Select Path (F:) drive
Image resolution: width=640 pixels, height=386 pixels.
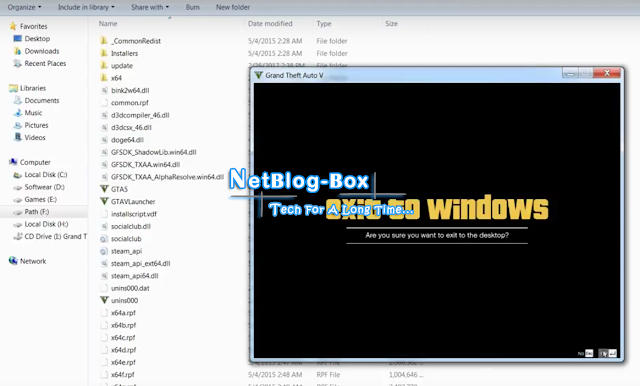[36, 212]
